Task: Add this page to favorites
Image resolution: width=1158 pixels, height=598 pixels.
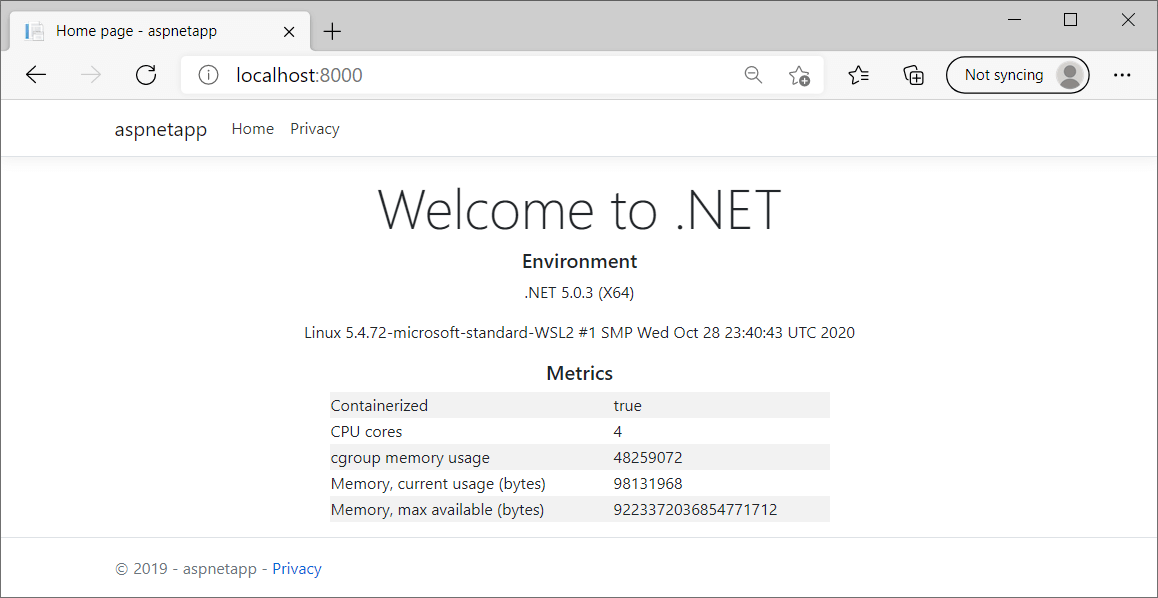Action: [x=799, y=75]
